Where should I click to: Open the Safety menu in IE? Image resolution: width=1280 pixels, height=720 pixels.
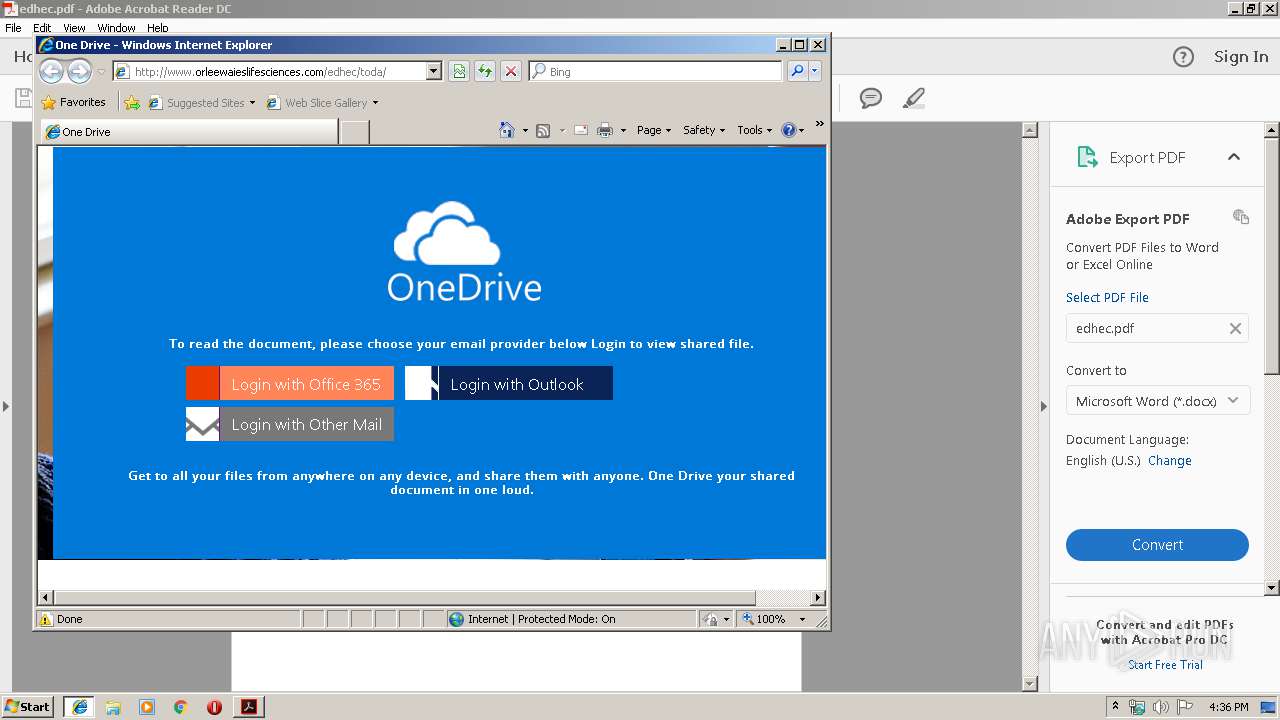[703, 130]
